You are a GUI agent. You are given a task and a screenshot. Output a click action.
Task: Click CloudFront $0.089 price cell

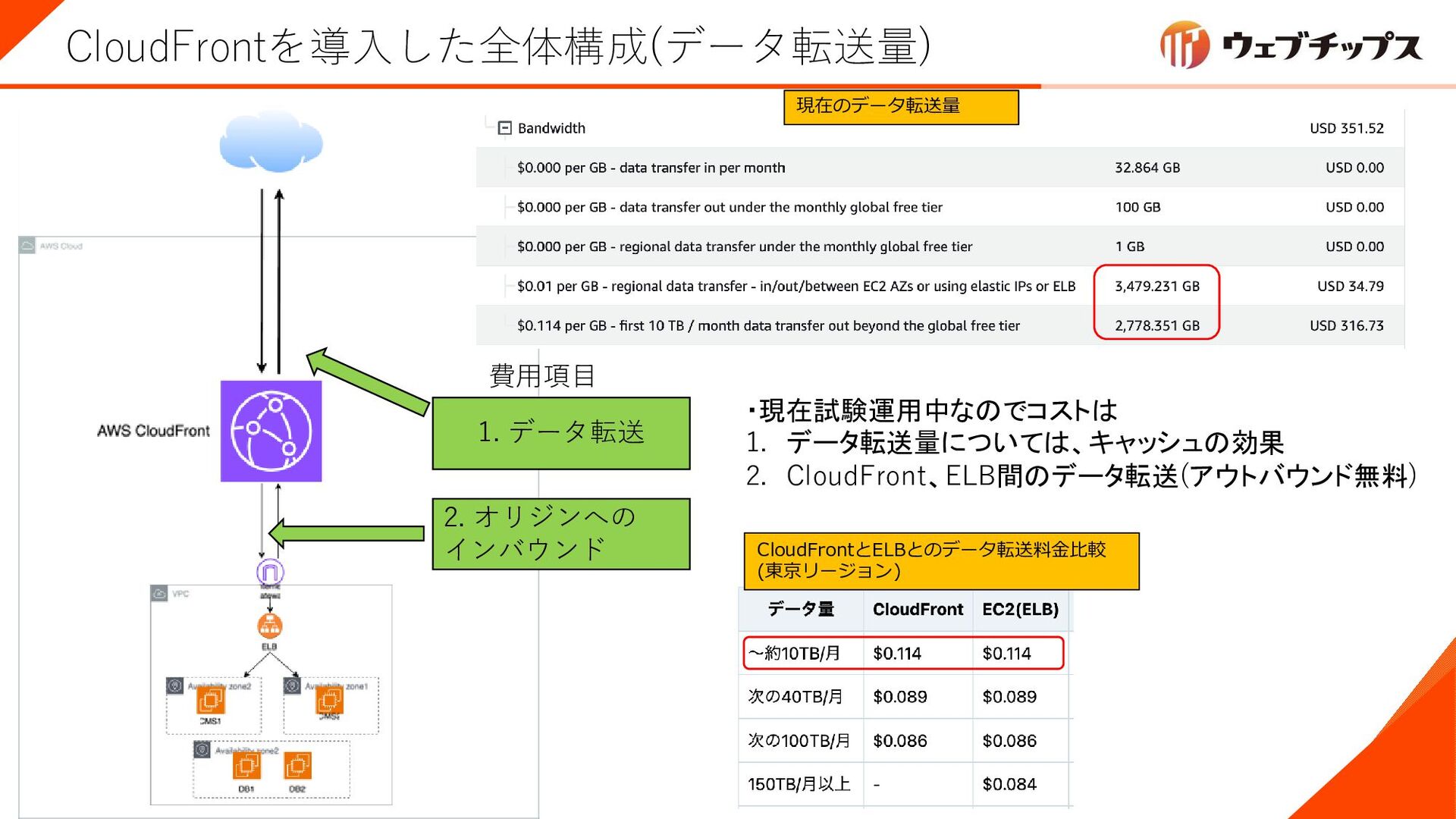(x=900, y=696)
